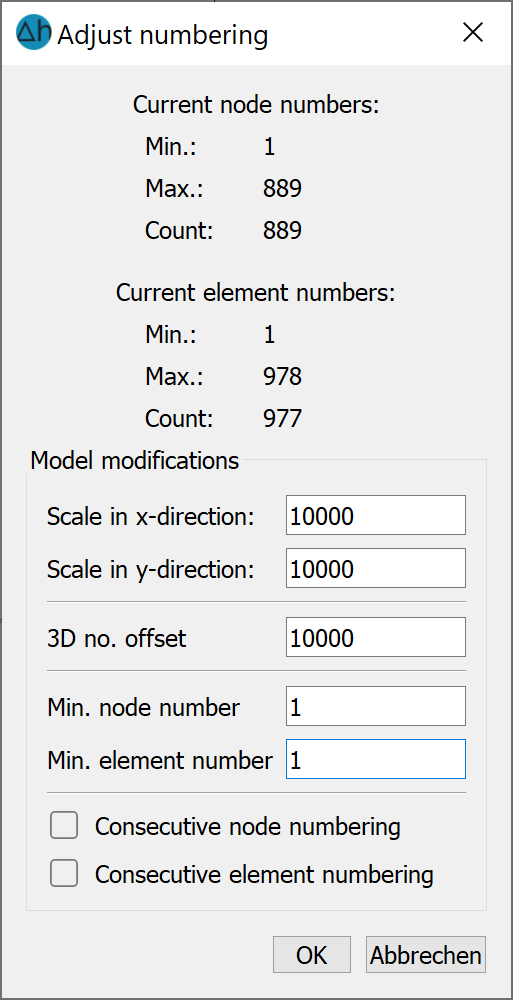Select the 3D no. offset value field
Screen dimensions: 513x1000
[376, 636]
